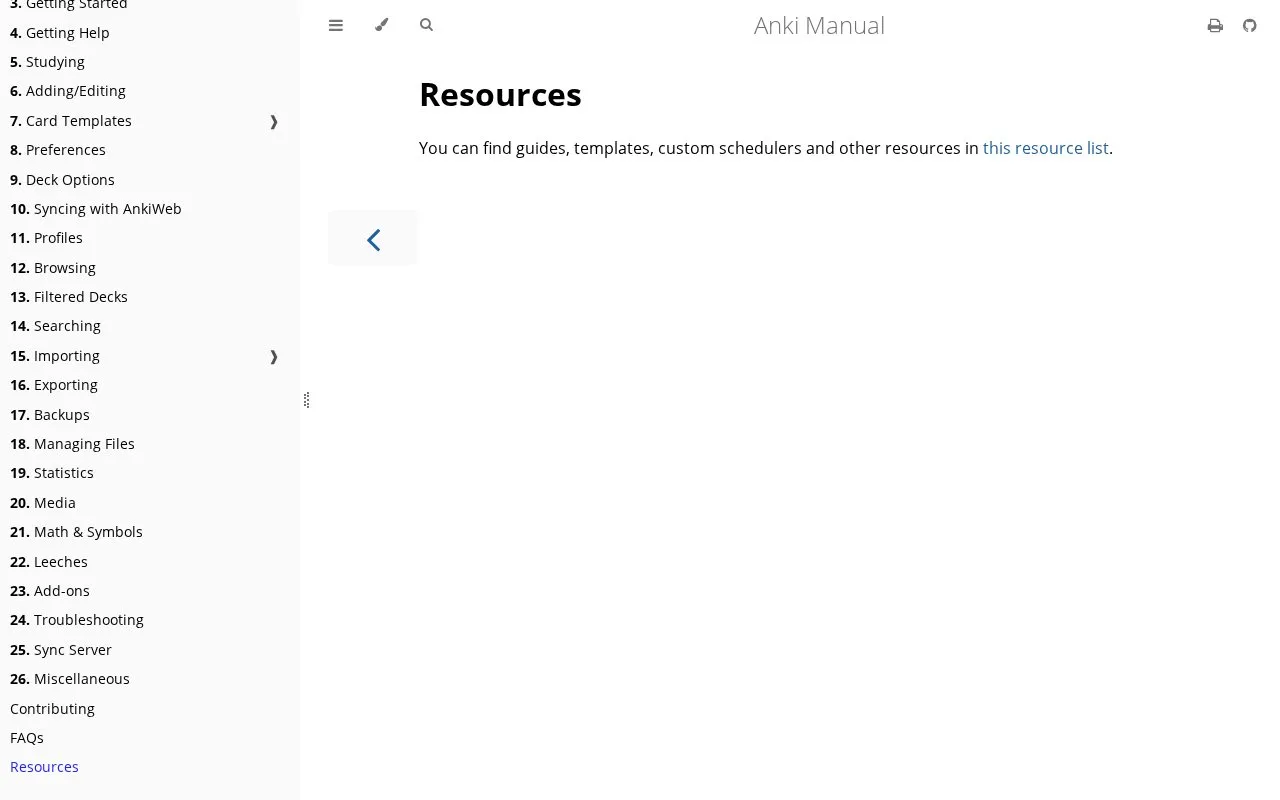Open the Getting Help chapter
1280x800 pixels.
click(60, 33)
